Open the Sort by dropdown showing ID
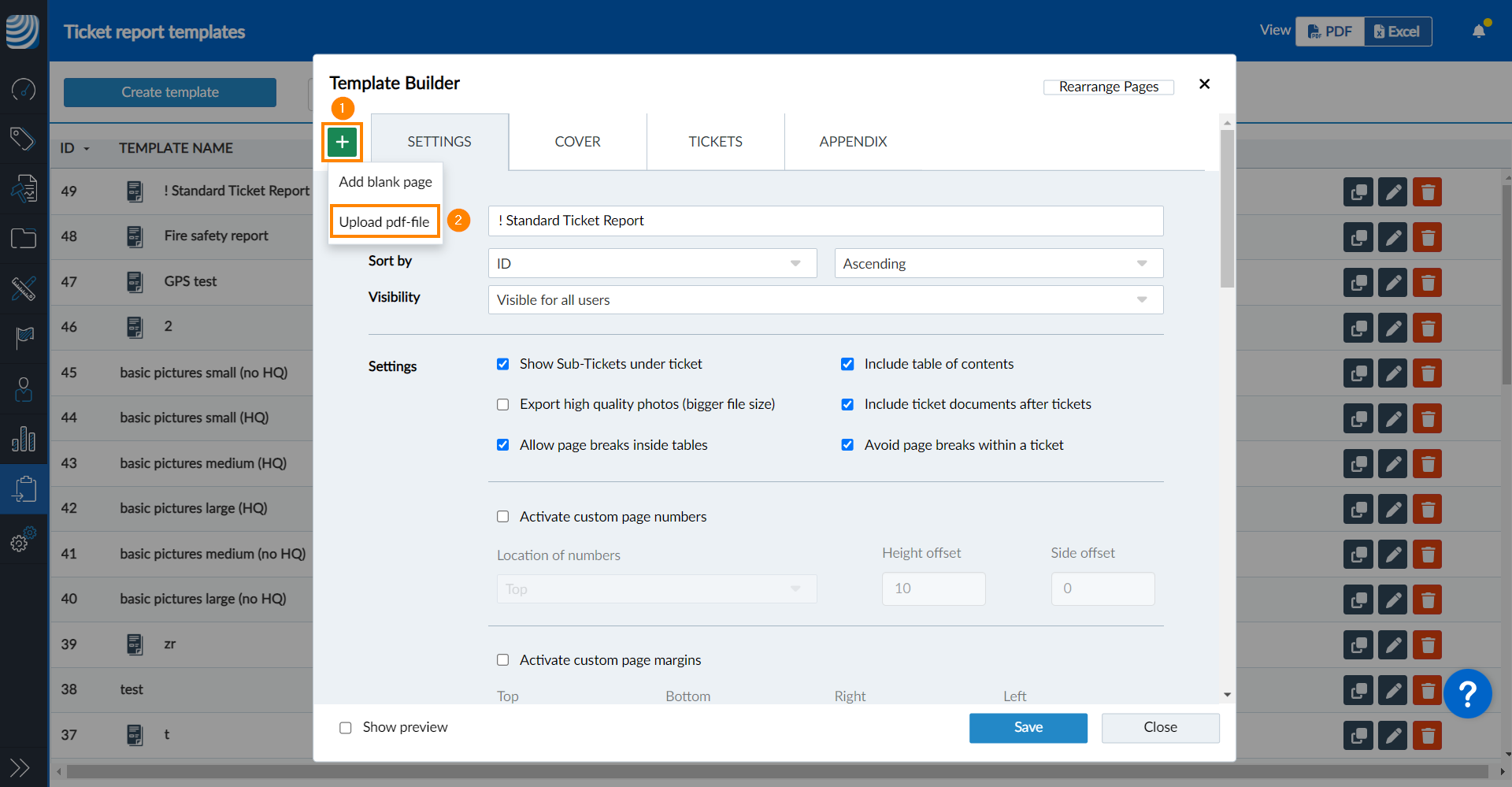1512x787 pixels. pos(652,263)
